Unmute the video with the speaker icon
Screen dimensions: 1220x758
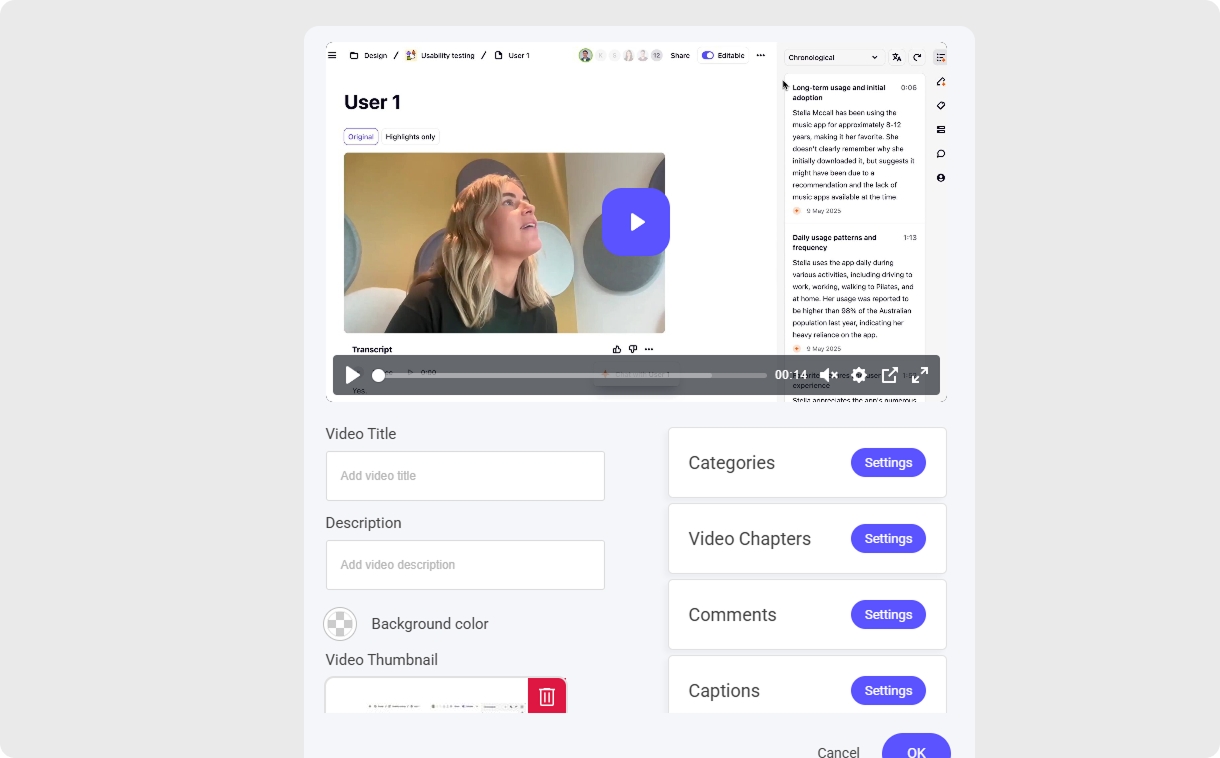(x=828, y=375)
